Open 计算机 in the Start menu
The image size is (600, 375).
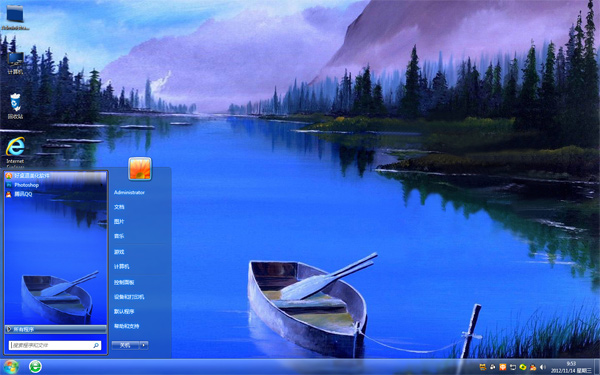point(121,266)
